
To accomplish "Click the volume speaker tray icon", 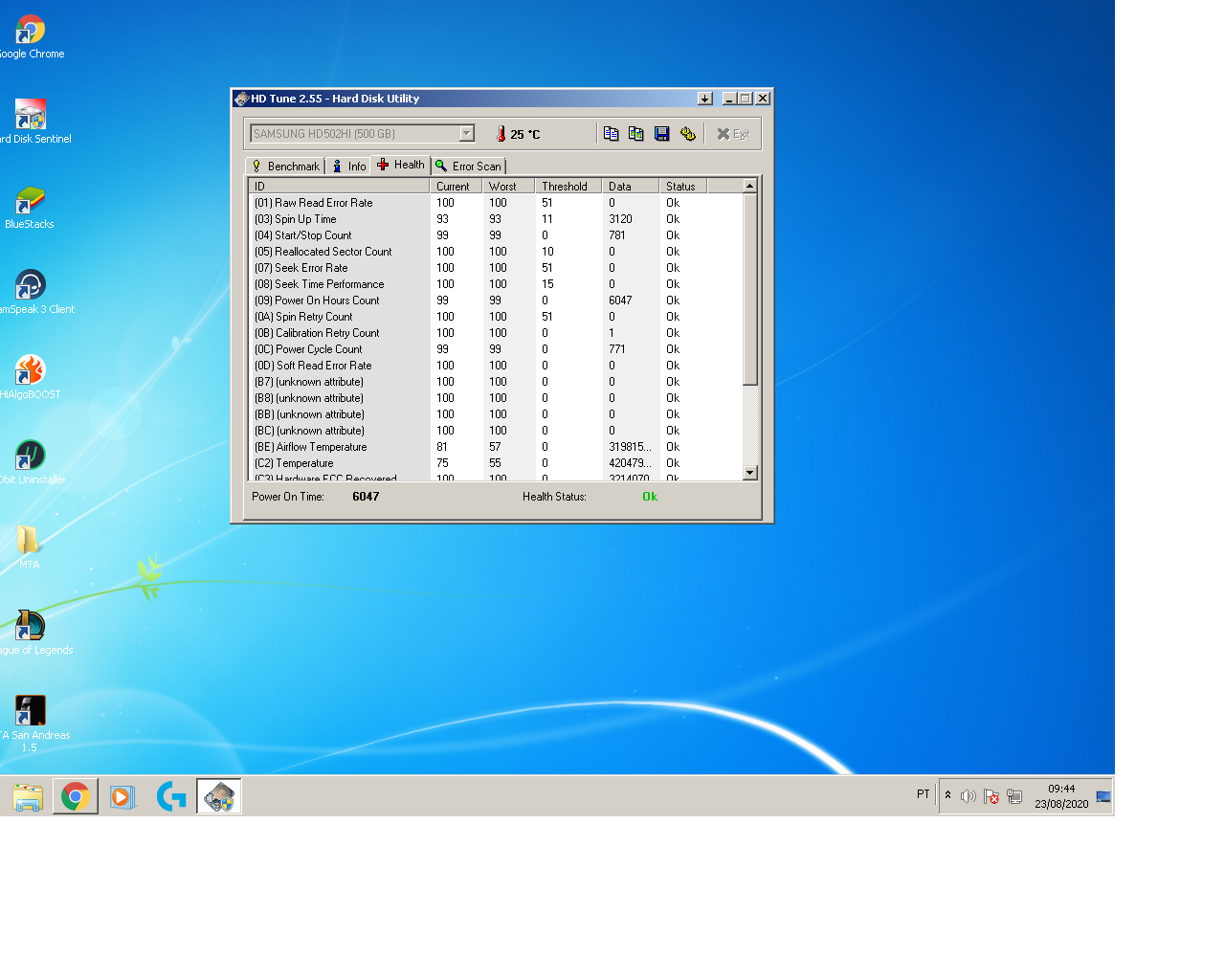I will (x=969, y=796).
